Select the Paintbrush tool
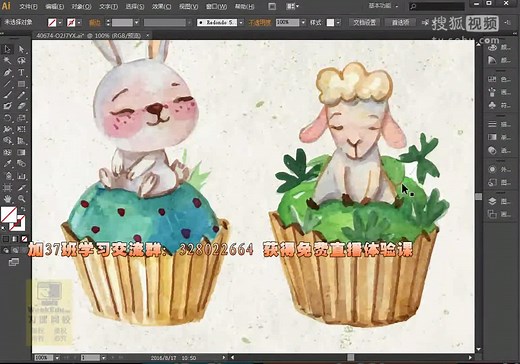520x364 pixels. click(x=7, y=95)
